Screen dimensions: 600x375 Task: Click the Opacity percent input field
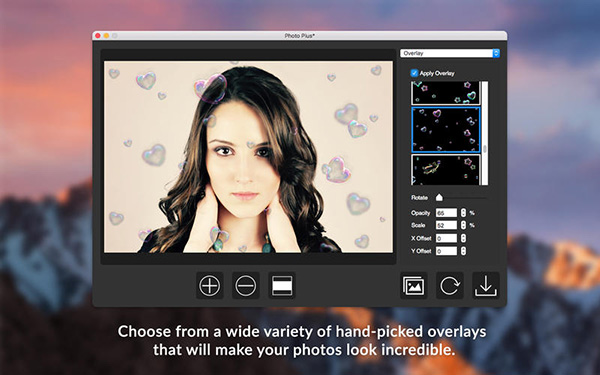tap(446, 213)
